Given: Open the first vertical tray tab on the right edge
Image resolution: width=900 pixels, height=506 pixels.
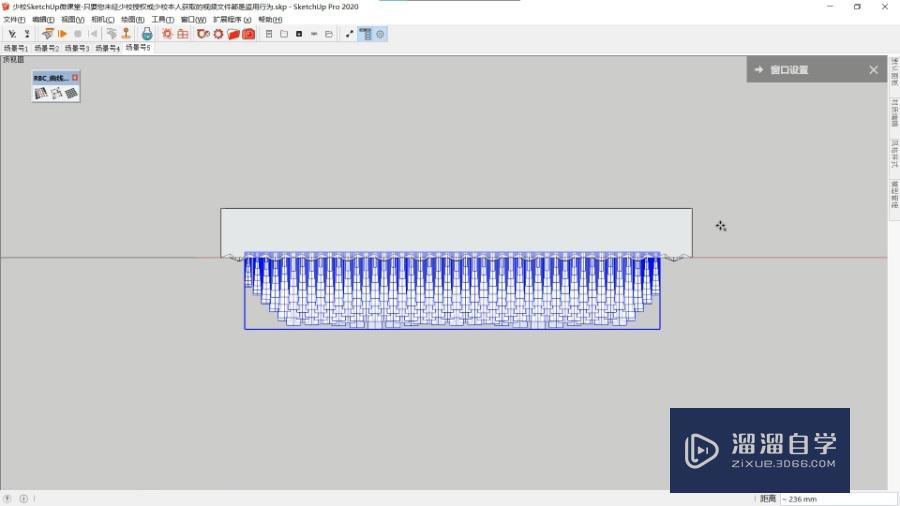Looking at the screenshot, I should coord(894,72).
